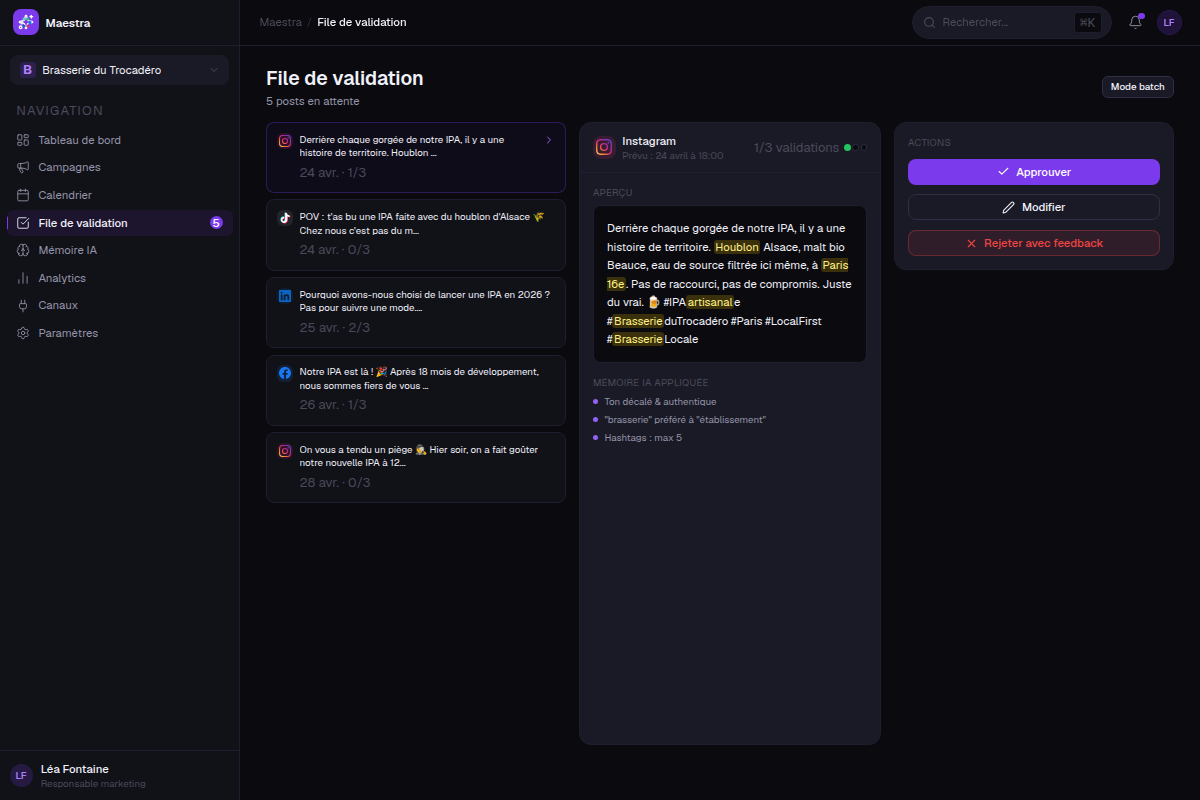Click highlighted word Houblon in preview
Screen dimensions: 1200x800
737,247
